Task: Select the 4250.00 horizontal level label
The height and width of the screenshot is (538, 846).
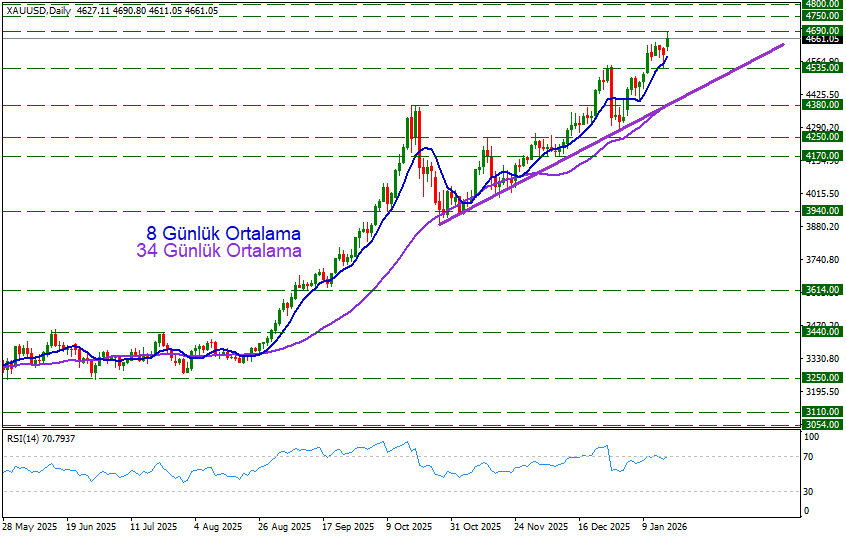Action: [821, 137]
